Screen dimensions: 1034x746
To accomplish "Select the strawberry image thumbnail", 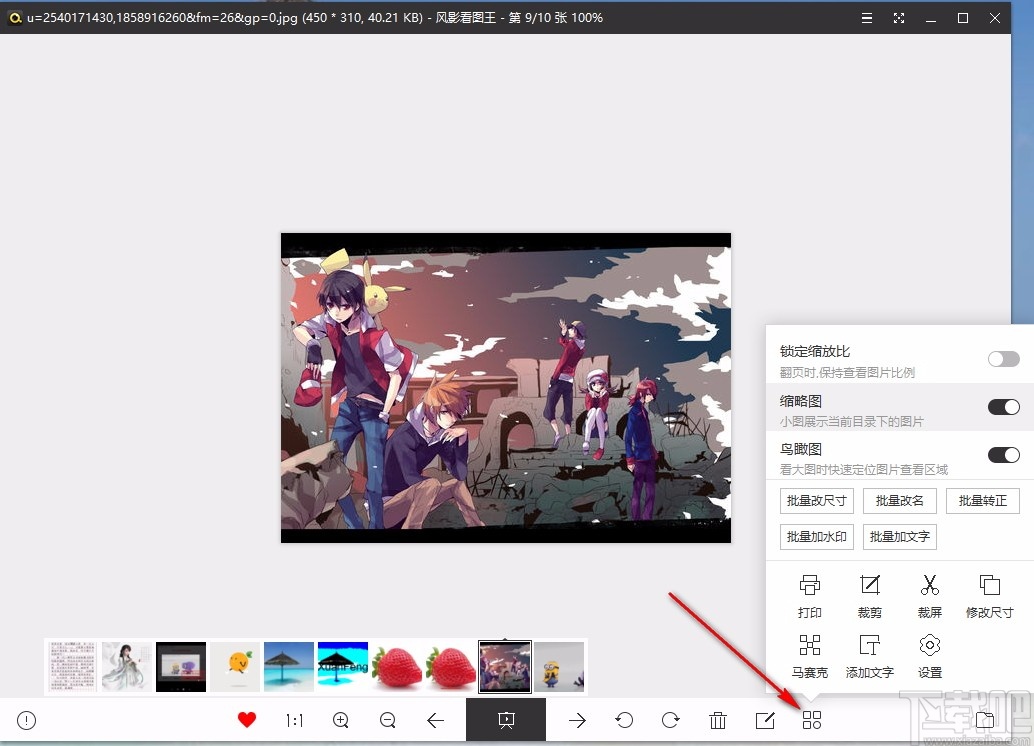I will 397,665.
